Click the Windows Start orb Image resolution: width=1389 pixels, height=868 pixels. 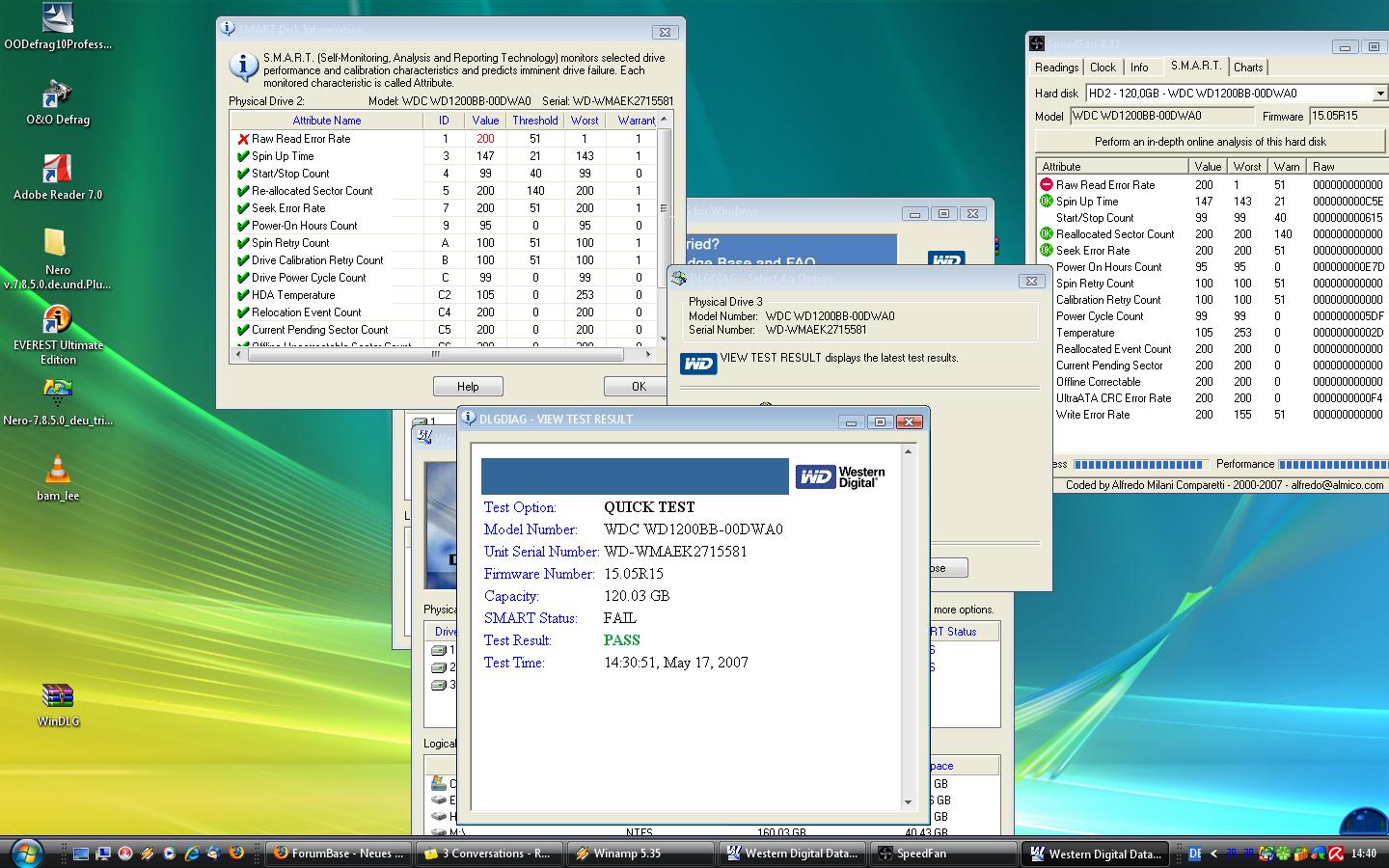click(26, 853)
